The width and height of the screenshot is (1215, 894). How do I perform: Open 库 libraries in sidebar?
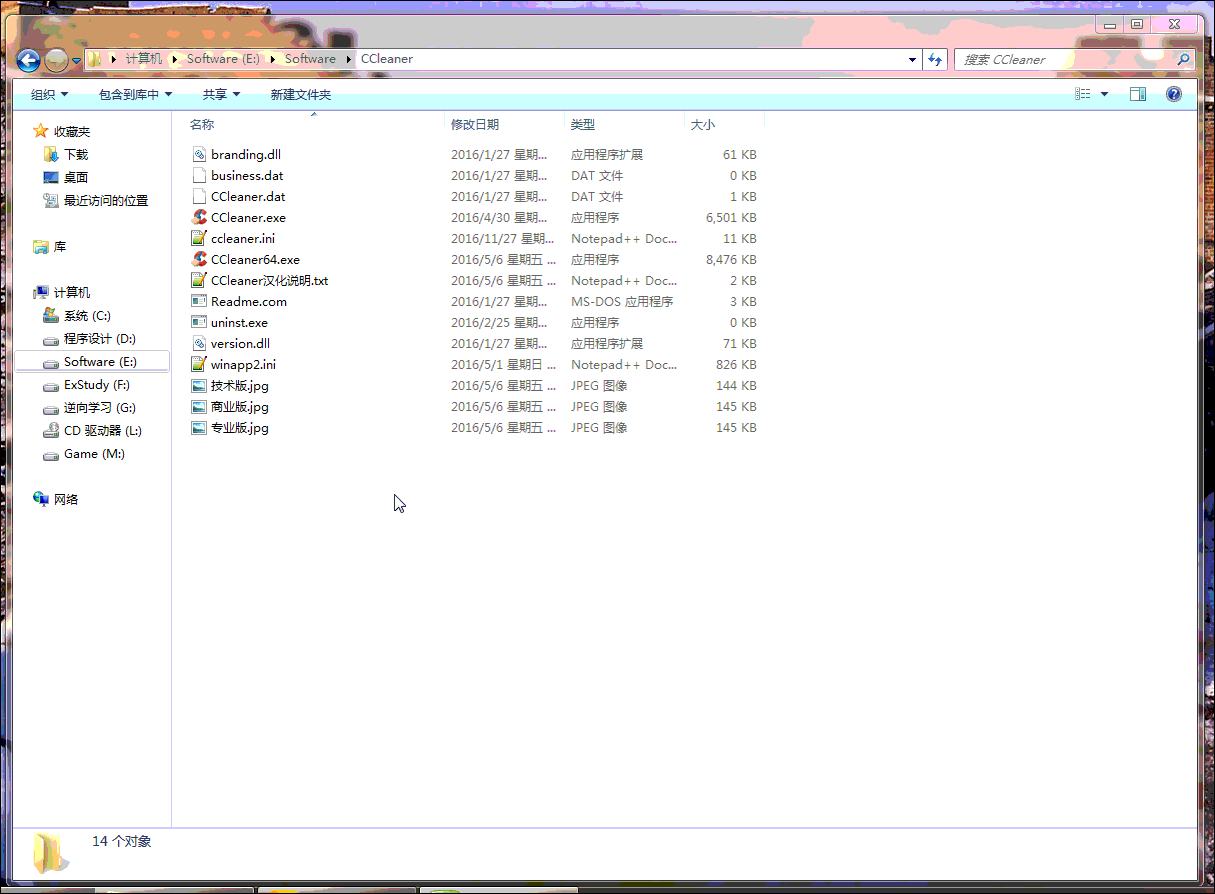click(50, 246)
